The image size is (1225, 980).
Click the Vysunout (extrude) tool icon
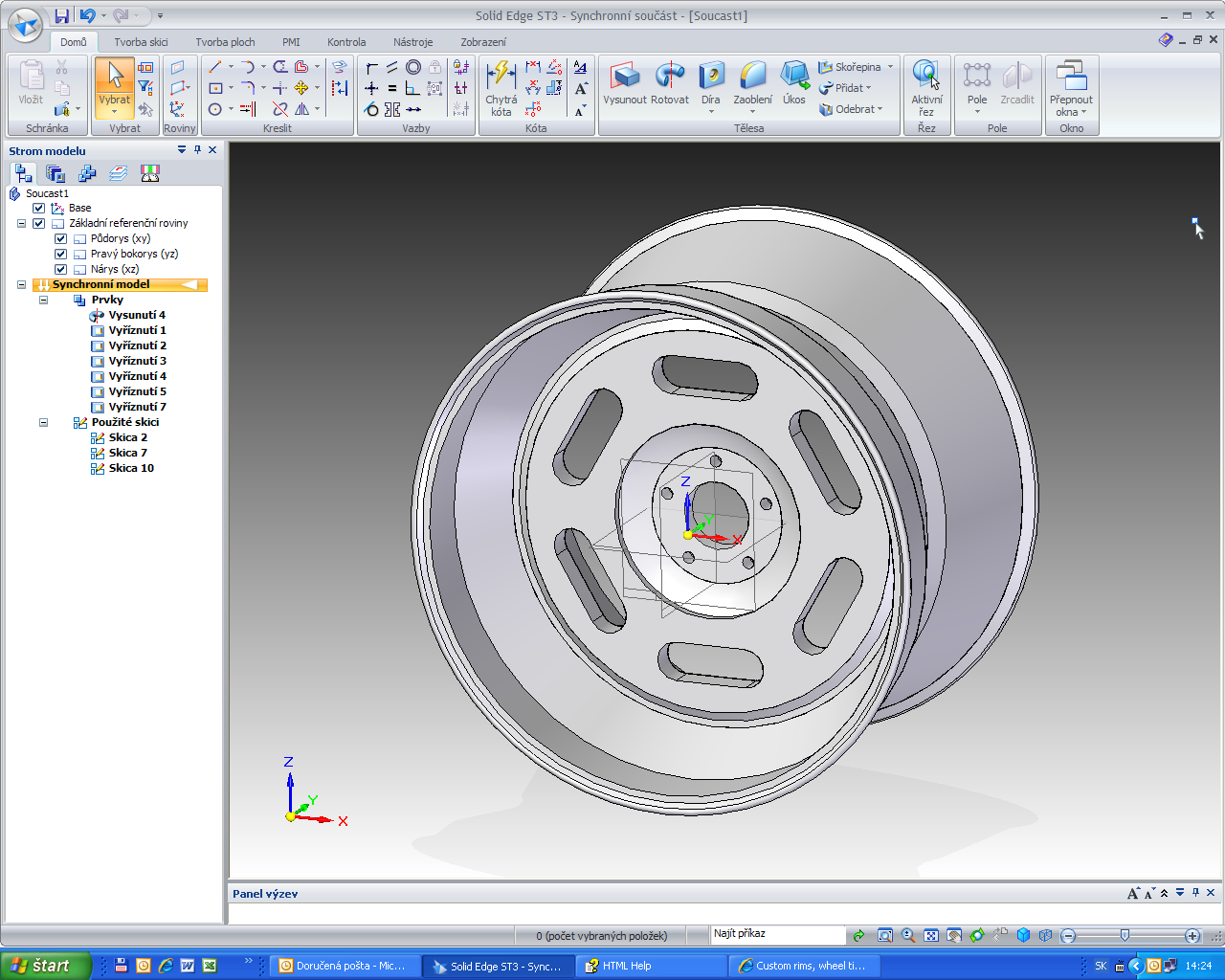coord(624,76)
